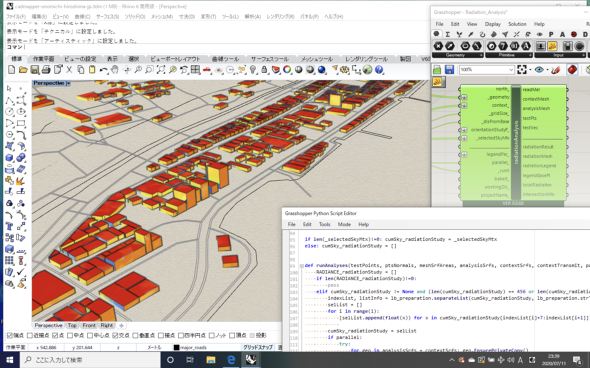Enable the 近接点 osnap checkbox
590x368 pixels.
tap(30, 335)
